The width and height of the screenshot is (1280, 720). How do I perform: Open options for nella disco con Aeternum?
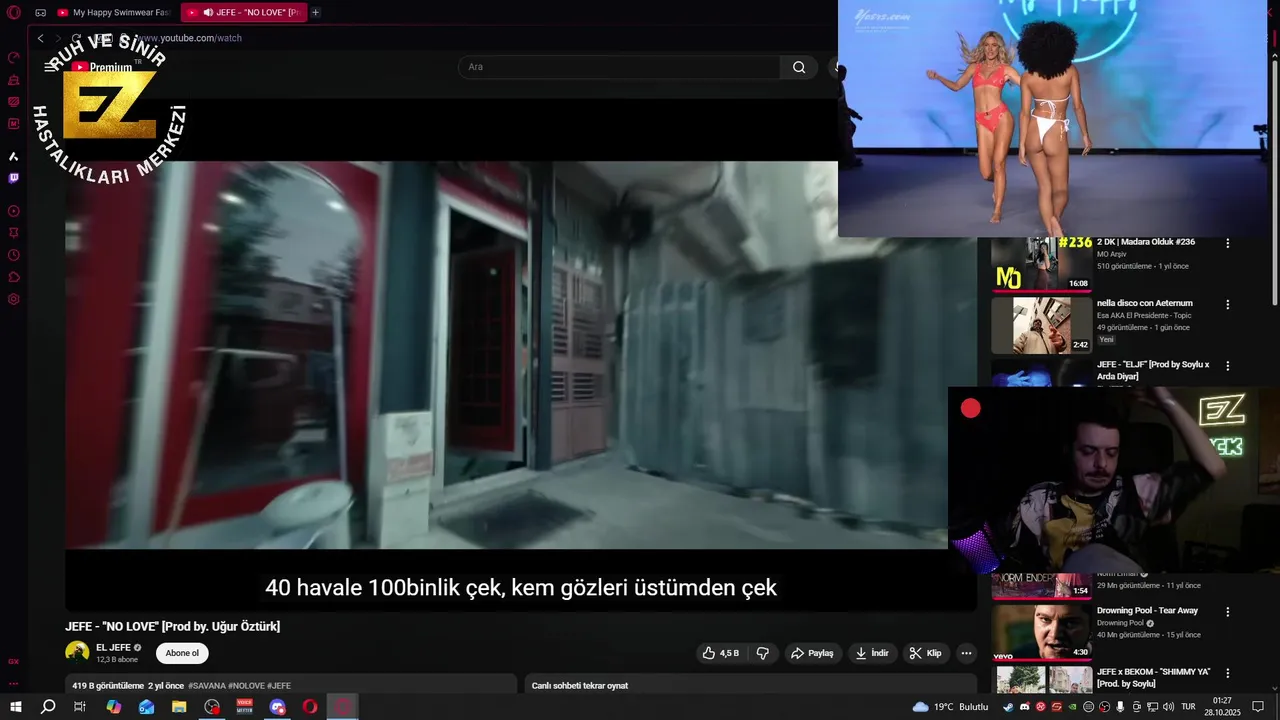coord(1228,304)
